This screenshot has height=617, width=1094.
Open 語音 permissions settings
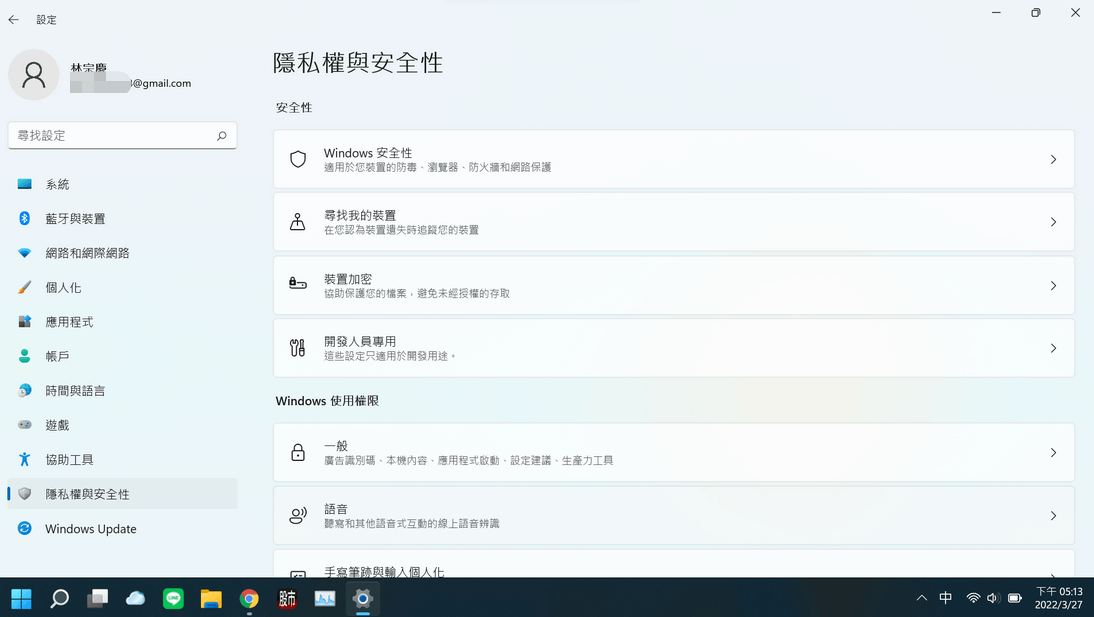point(673,516)
